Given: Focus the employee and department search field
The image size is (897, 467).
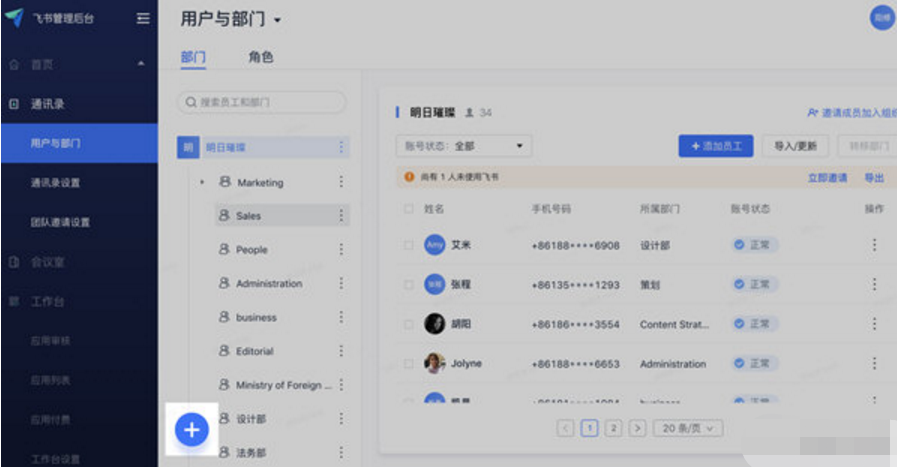Looking at the screenshot, I should point(262,102).
